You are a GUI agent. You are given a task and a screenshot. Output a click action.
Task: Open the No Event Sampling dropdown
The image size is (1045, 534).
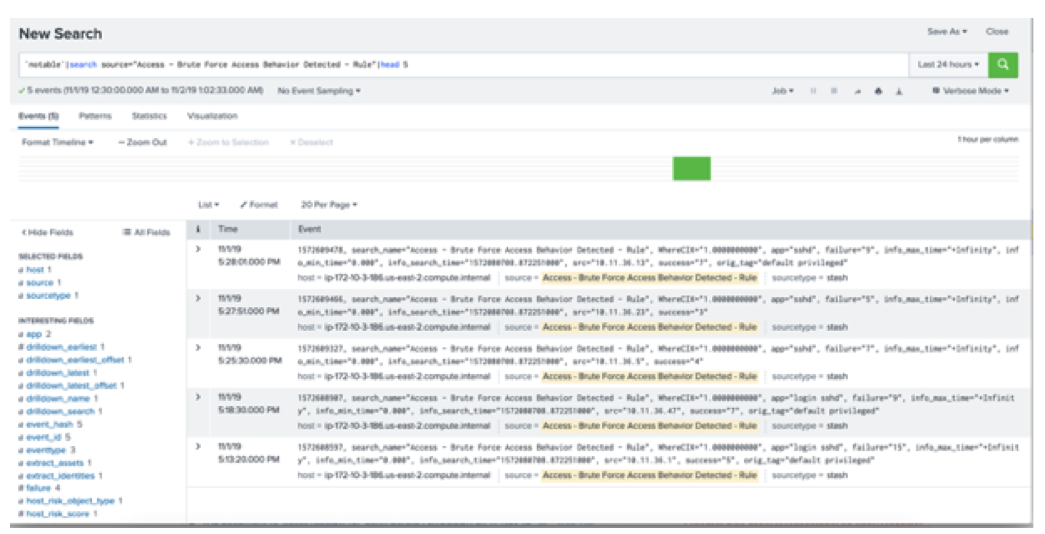(x=319, y=91)
